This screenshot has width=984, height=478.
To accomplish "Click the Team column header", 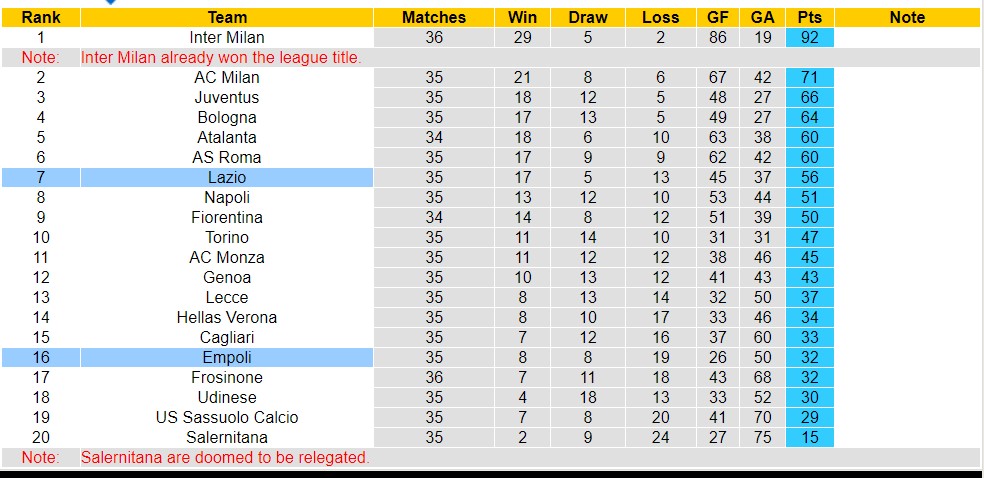I will click(x=227, y=17).
